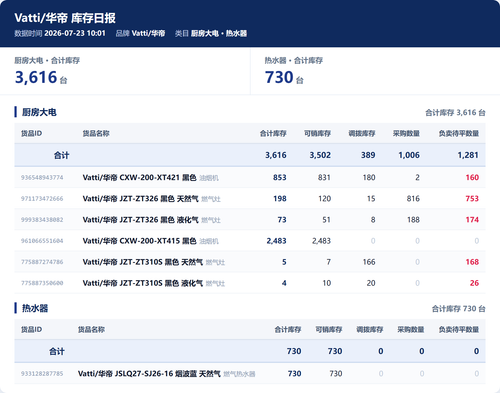Click "采购数量" column header in 厨房大电 table
Screen dimensions: 500x393
pos(406,134)
